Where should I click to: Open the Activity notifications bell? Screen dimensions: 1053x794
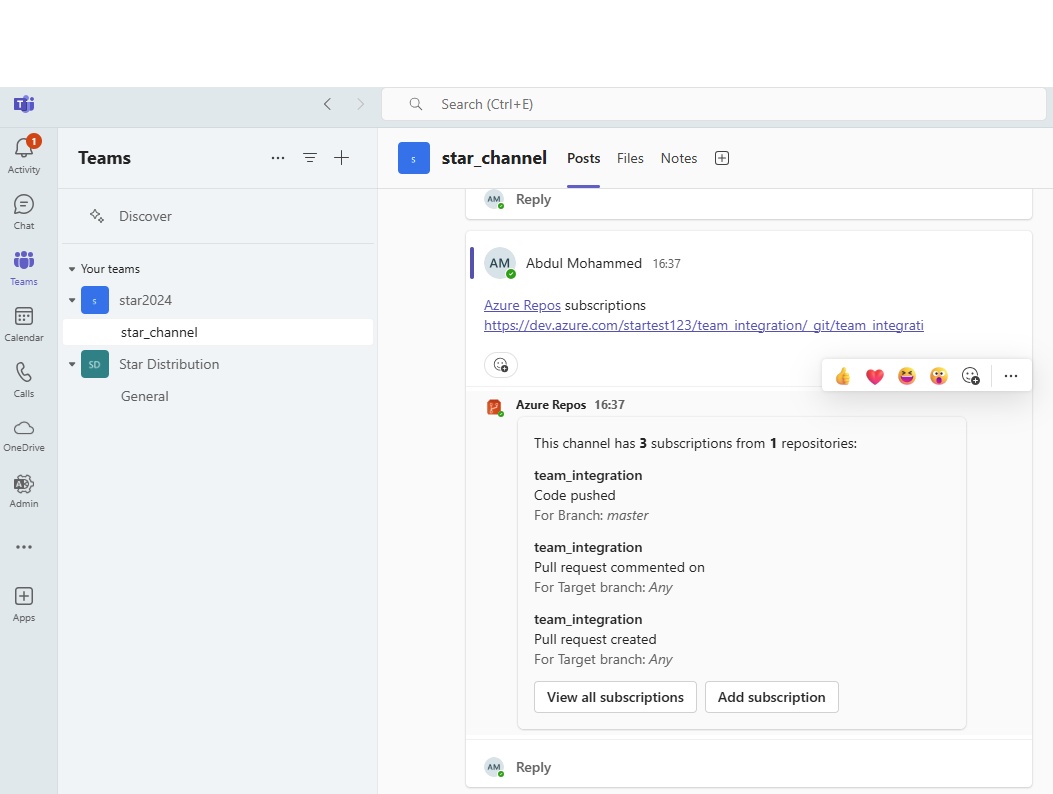pos(24,154)
